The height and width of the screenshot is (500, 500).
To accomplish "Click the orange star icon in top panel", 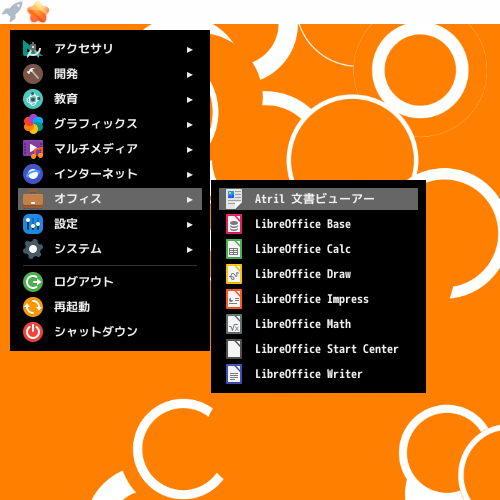I will [x=38, y=12].
